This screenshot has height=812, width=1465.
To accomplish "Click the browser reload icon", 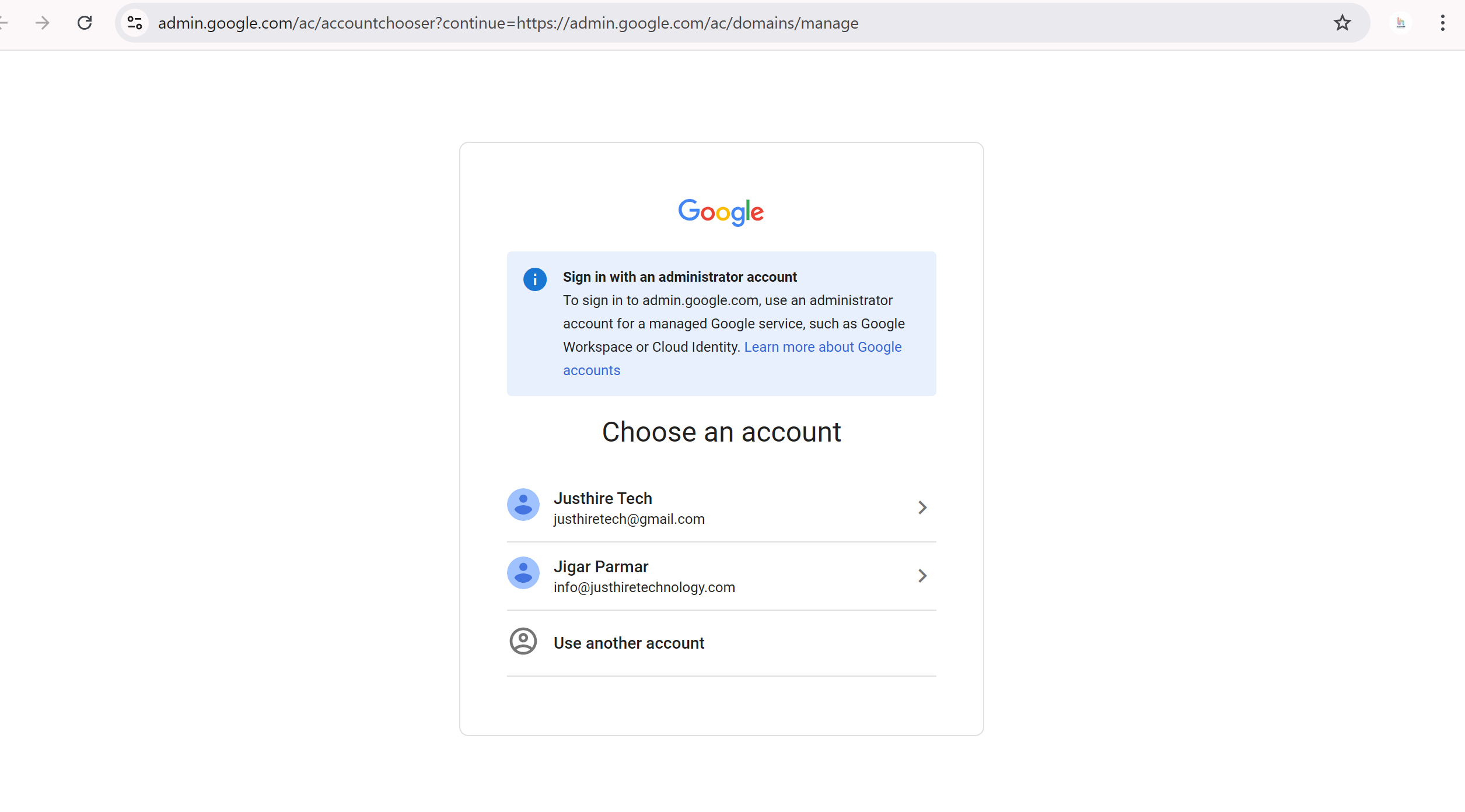I will tap(85, 23).
